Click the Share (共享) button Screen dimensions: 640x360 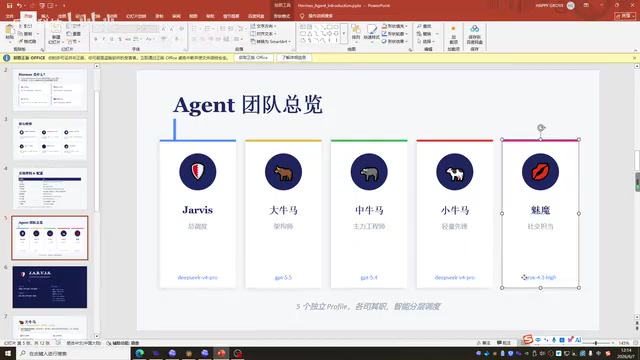pyautogui.click(x=625, y=16)
